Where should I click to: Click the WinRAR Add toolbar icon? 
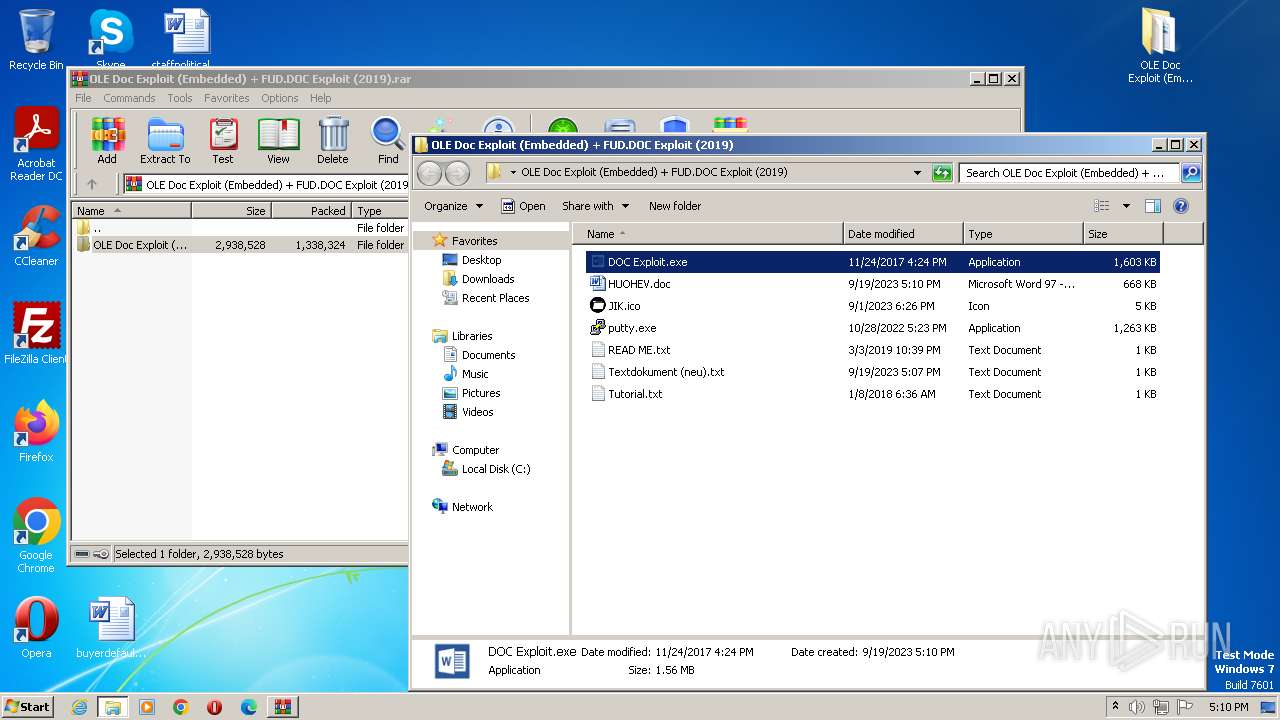point(107,141)
